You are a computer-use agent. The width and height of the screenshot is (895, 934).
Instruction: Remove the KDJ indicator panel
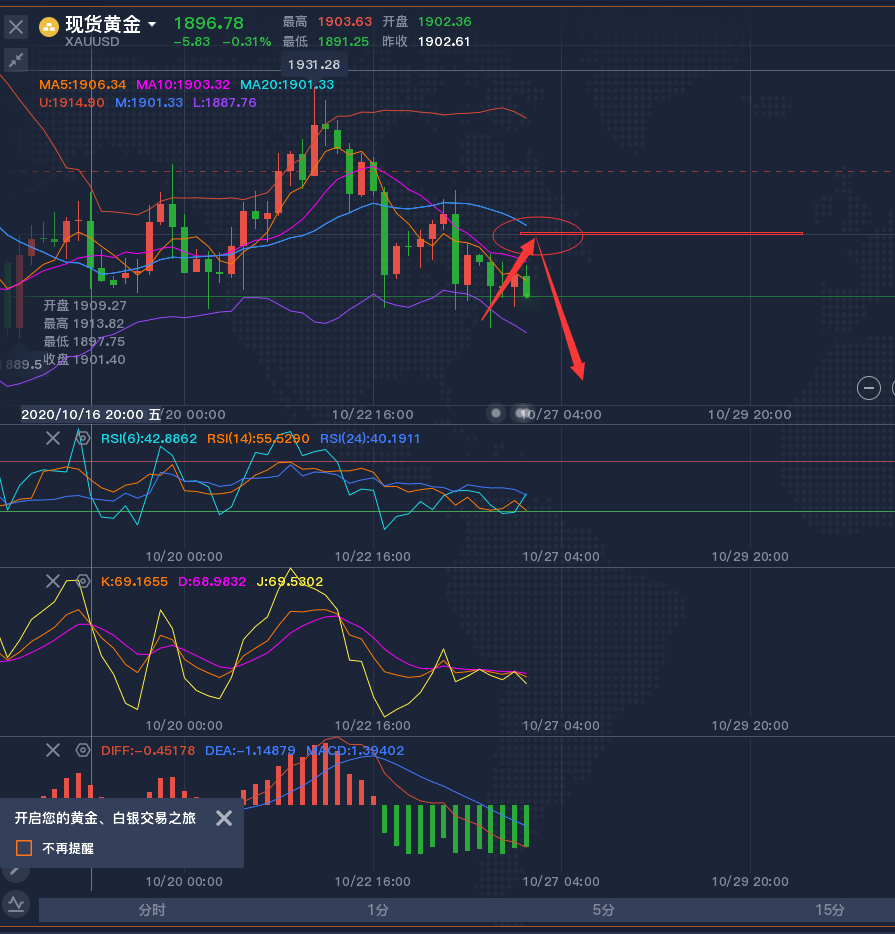click(x=53, y=581)
